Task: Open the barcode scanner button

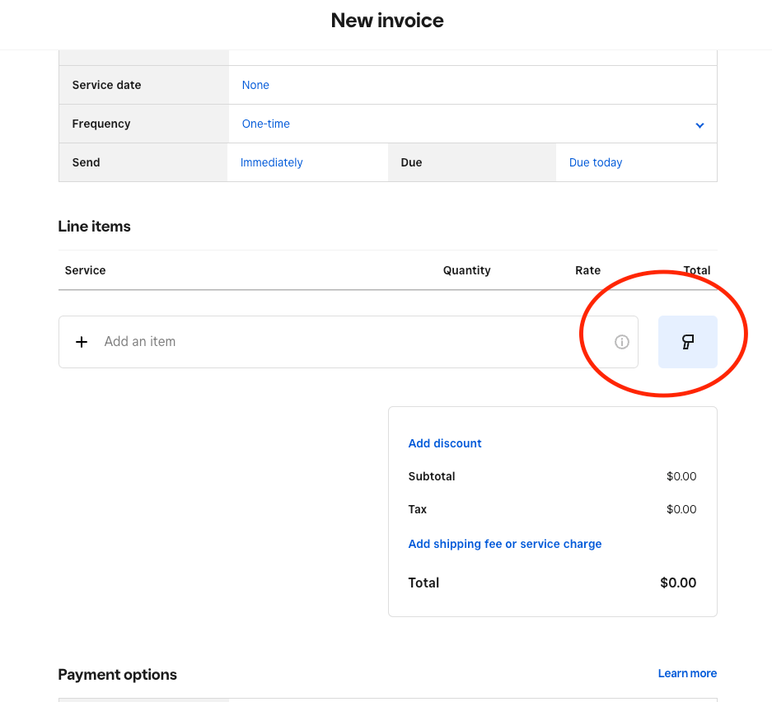Action: (687, 342)
